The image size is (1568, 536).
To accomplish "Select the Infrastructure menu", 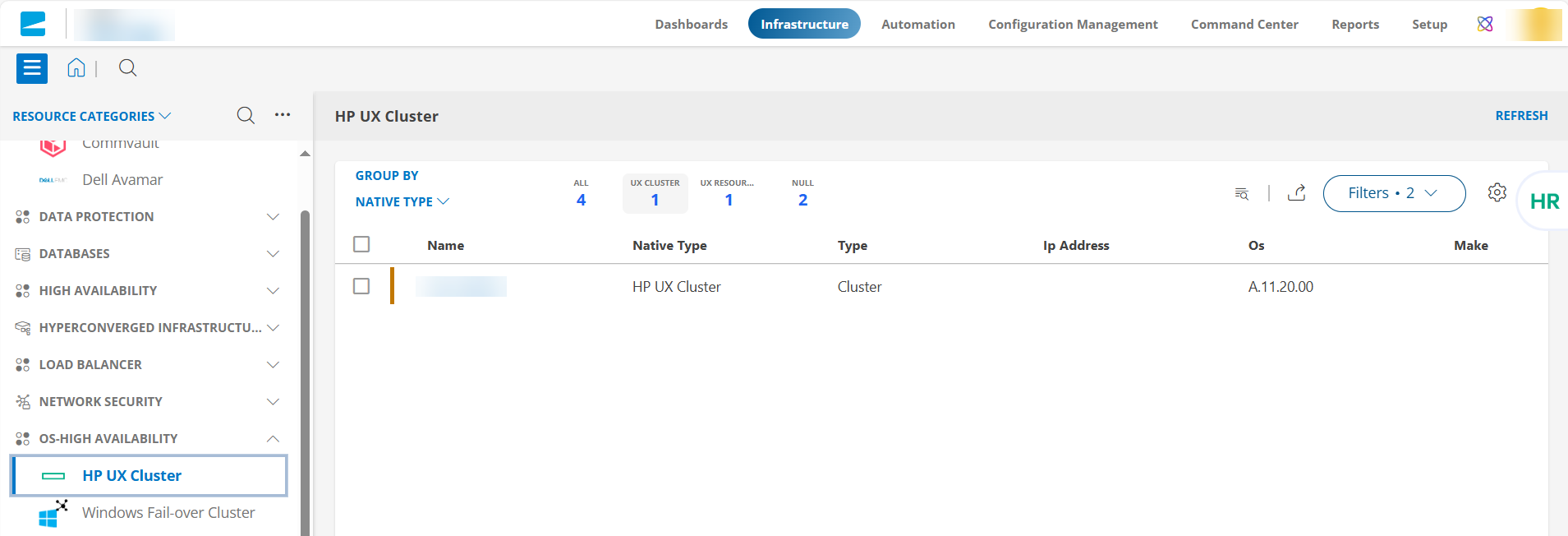I will pos(804,24).
